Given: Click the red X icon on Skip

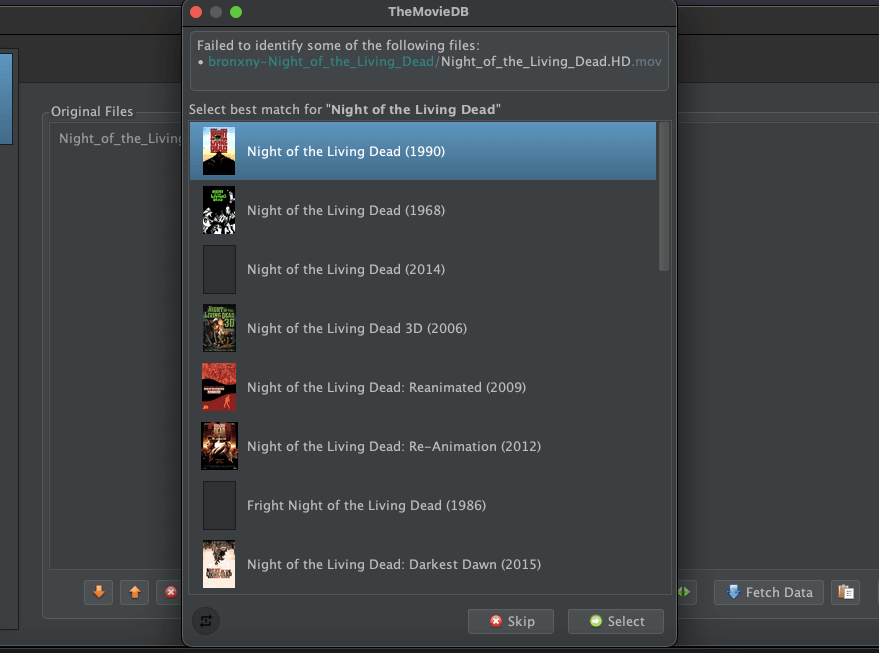Looking at the screenshot, I should click(496, 621).
